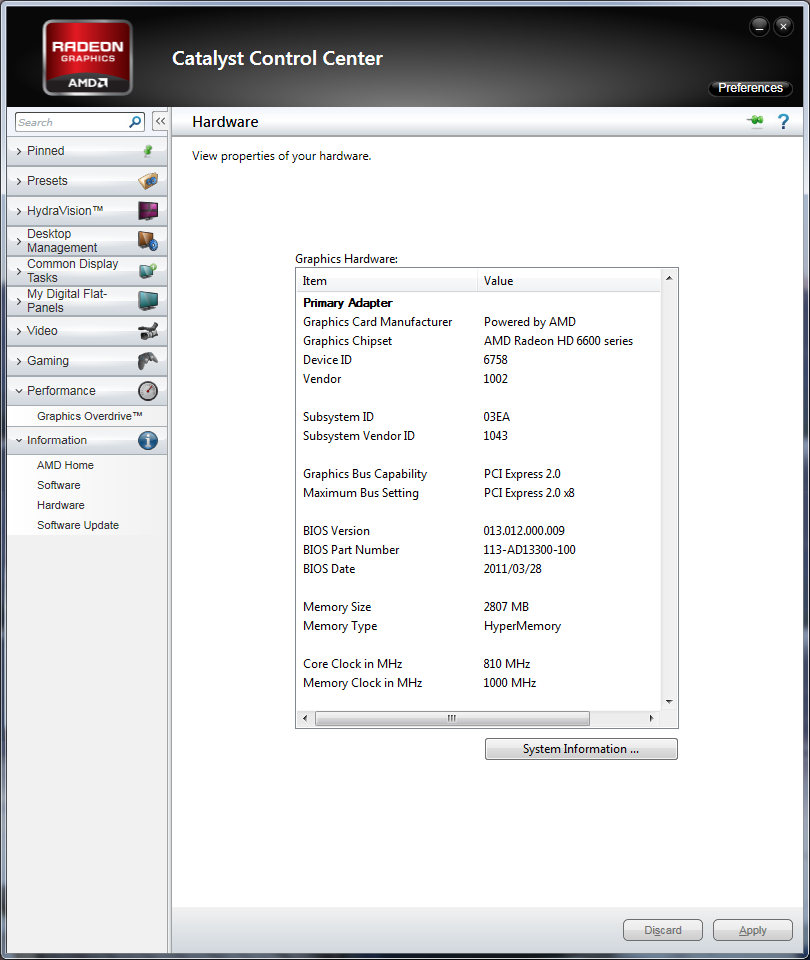Click the System Information button

581,749
